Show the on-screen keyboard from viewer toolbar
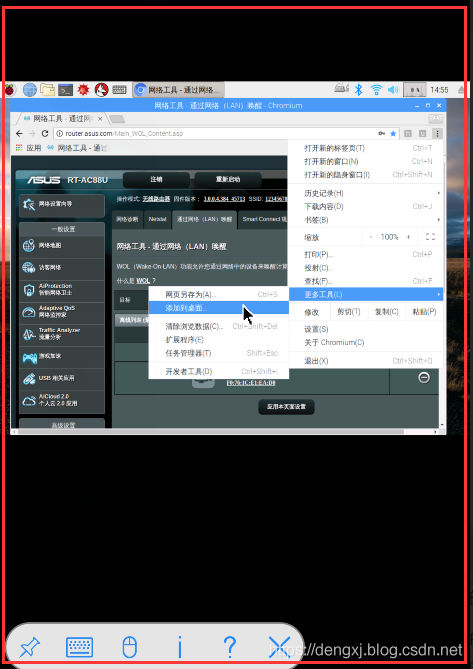This screenshot has height=669, width=473. pos(80,647)
